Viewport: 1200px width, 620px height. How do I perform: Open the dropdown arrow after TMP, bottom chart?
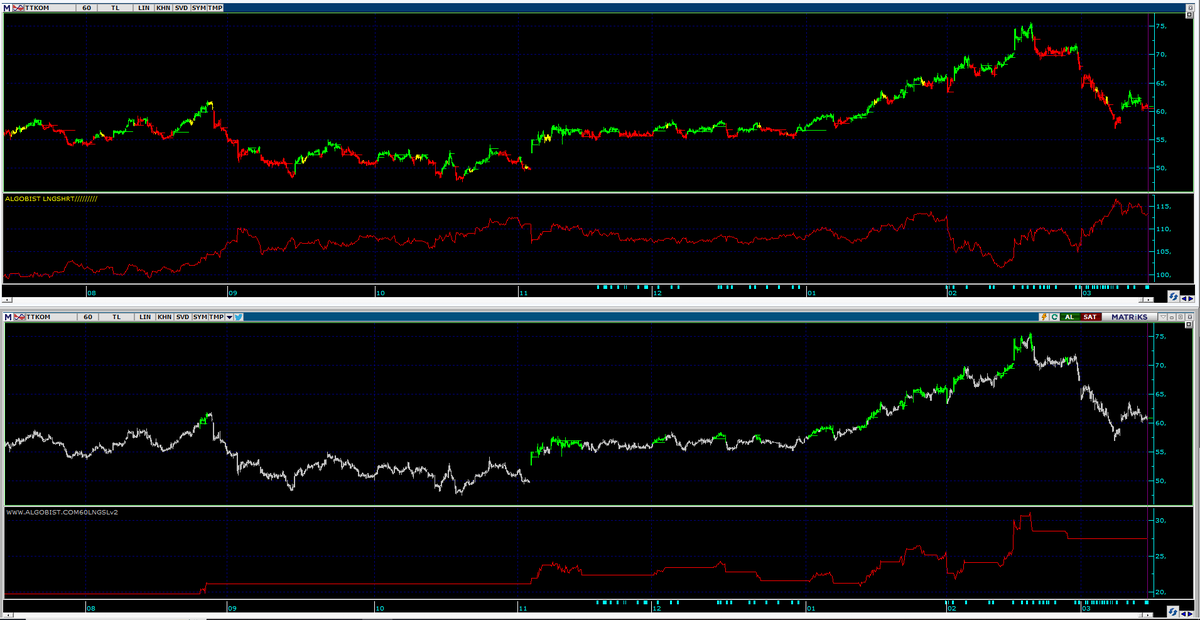[229, 317]
